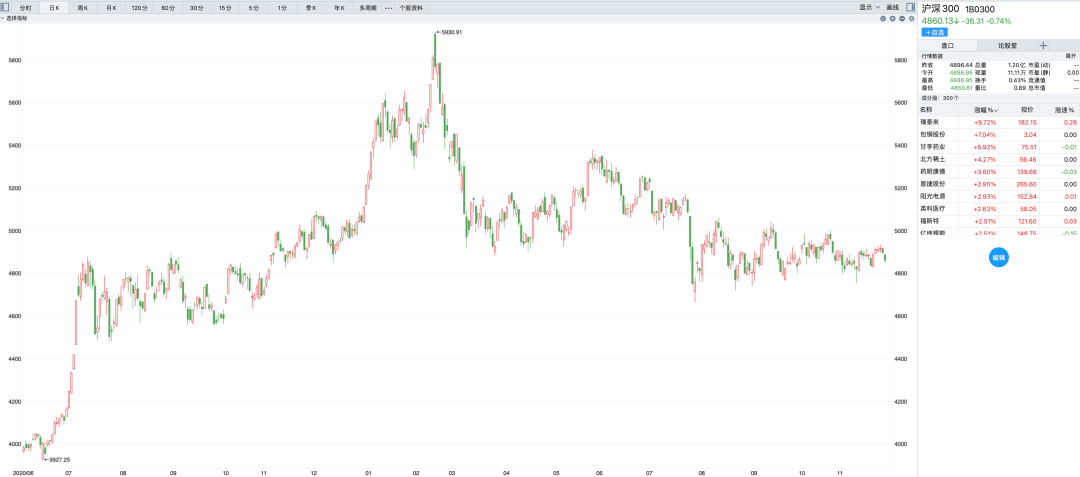Switch to the 1分 period
Screen dimensions: 1080x477
[282, 8]
